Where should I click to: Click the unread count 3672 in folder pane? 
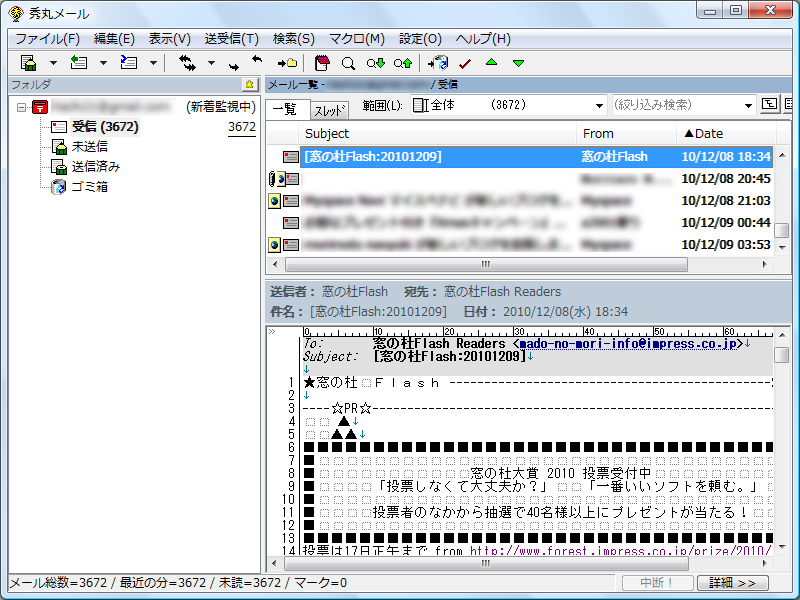pyautogui.click(x=242, y=127)
